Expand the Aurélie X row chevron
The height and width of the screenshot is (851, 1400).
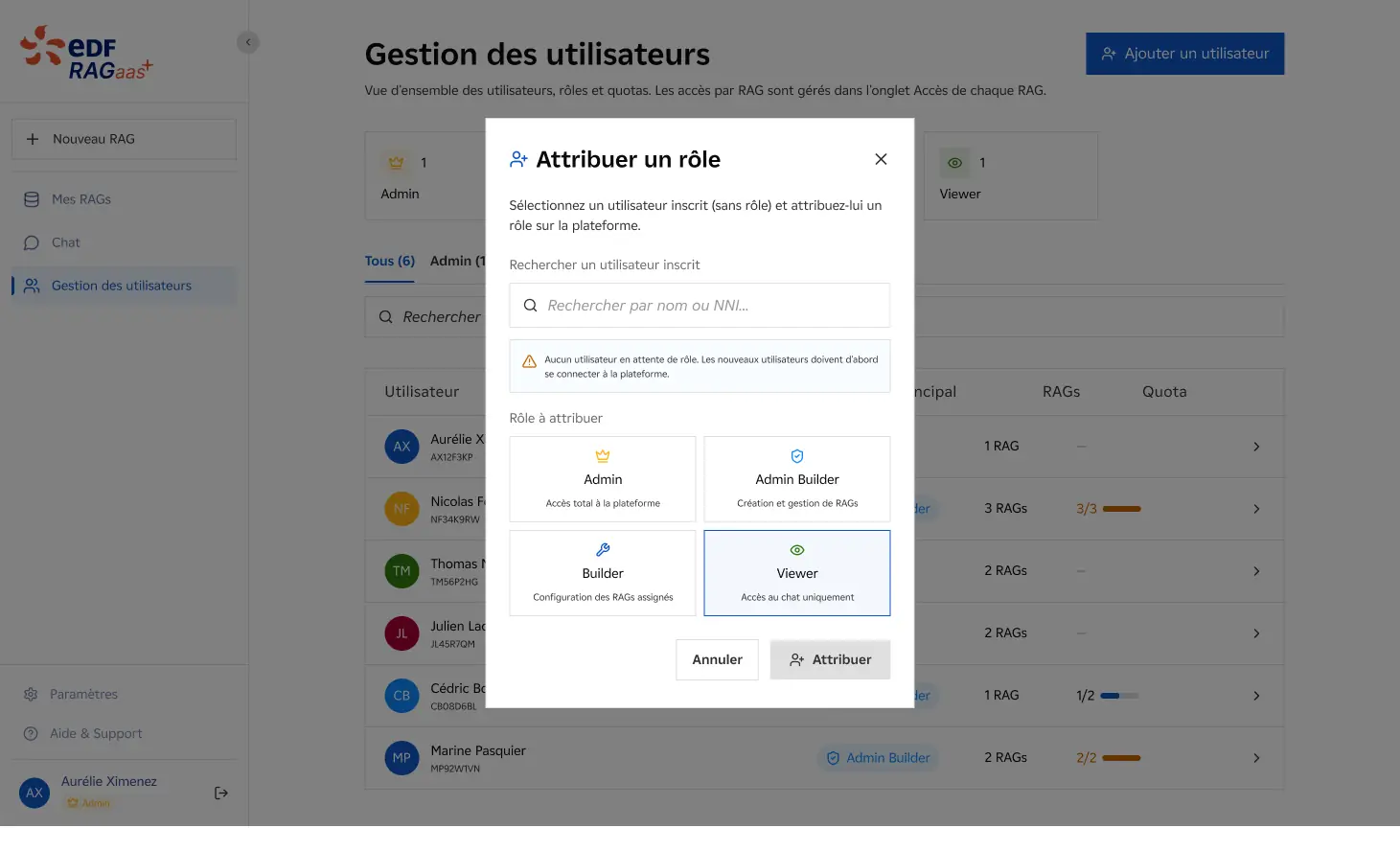(1256, 447)
